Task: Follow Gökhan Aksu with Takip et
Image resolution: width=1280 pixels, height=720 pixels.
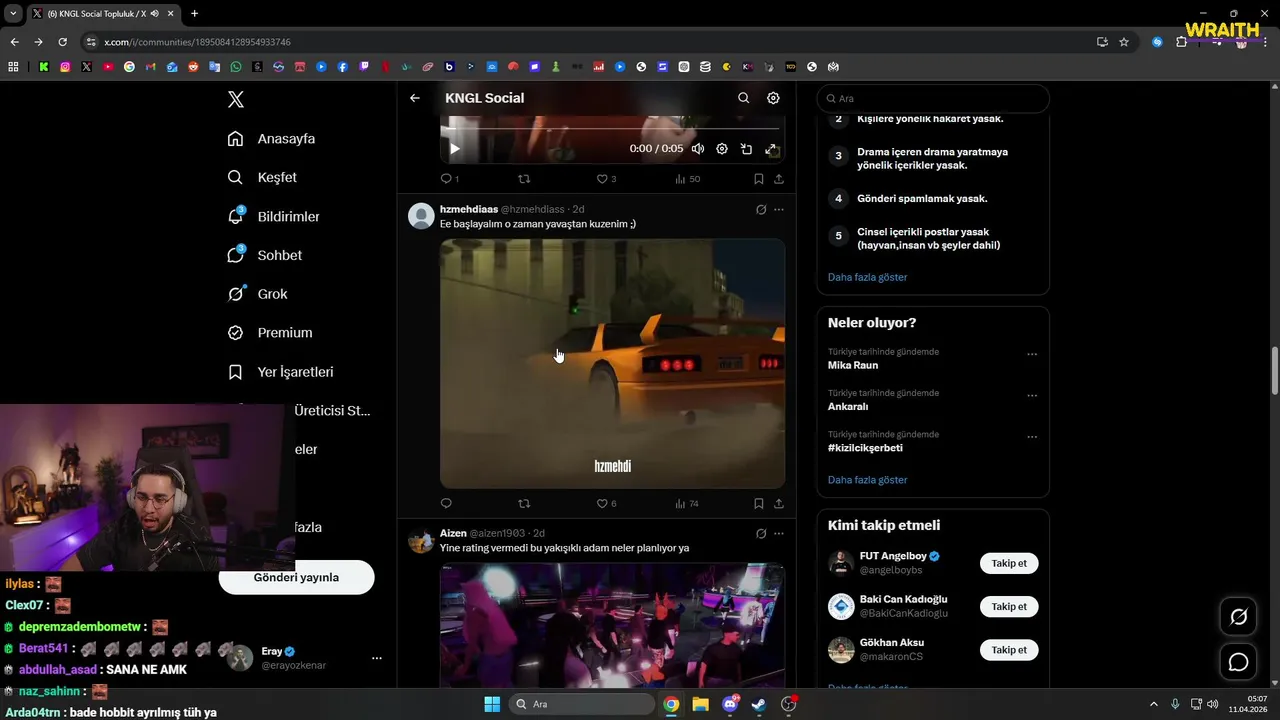Action: click(1009, 650)
